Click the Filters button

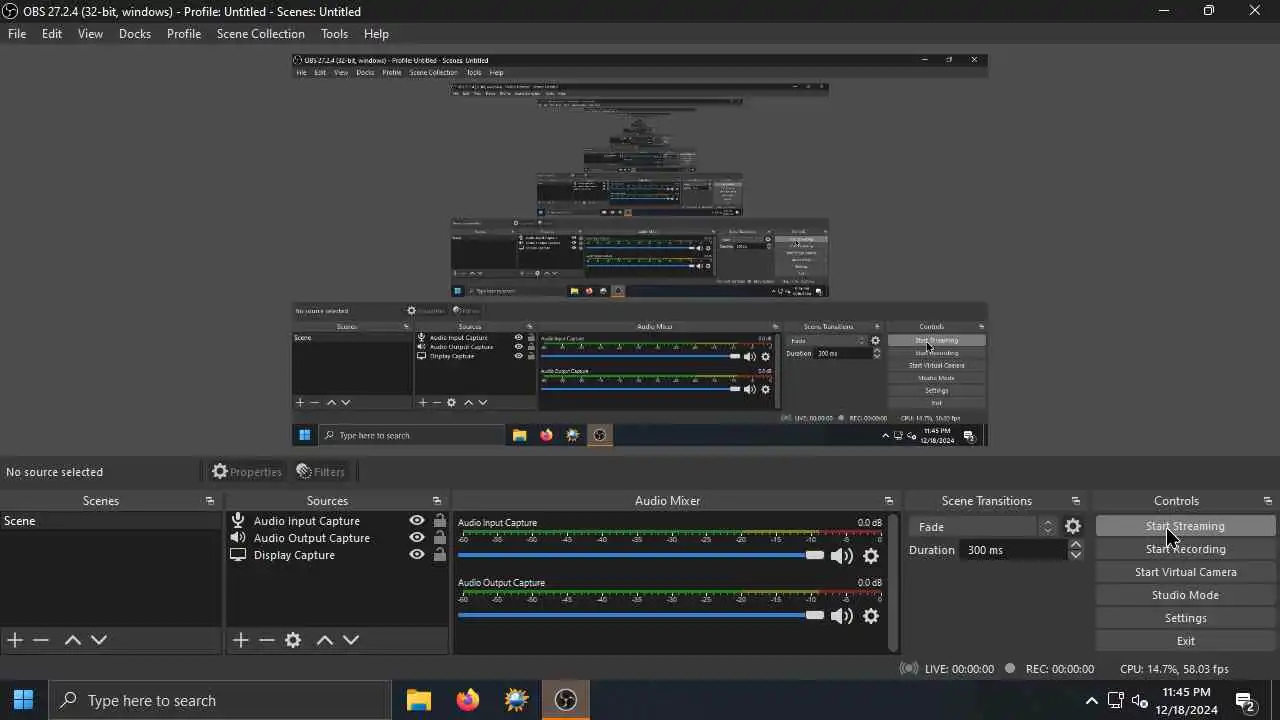(x=320, y=472)
